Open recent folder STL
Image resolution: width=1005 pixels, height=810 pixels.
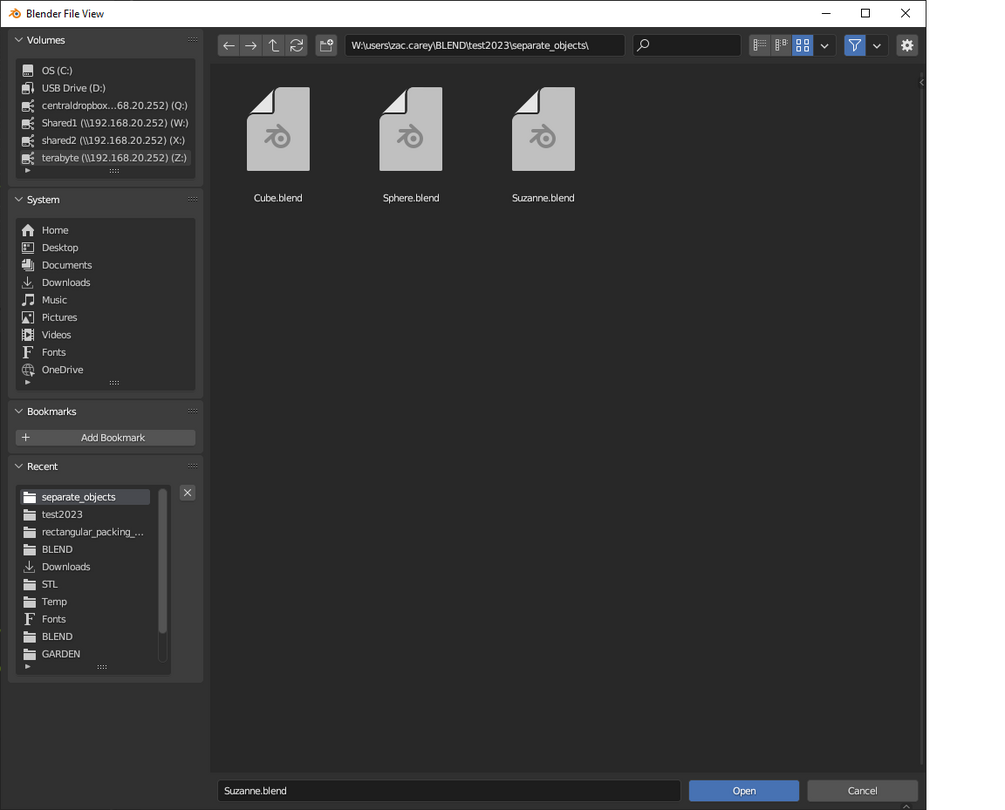click(85, 584)
